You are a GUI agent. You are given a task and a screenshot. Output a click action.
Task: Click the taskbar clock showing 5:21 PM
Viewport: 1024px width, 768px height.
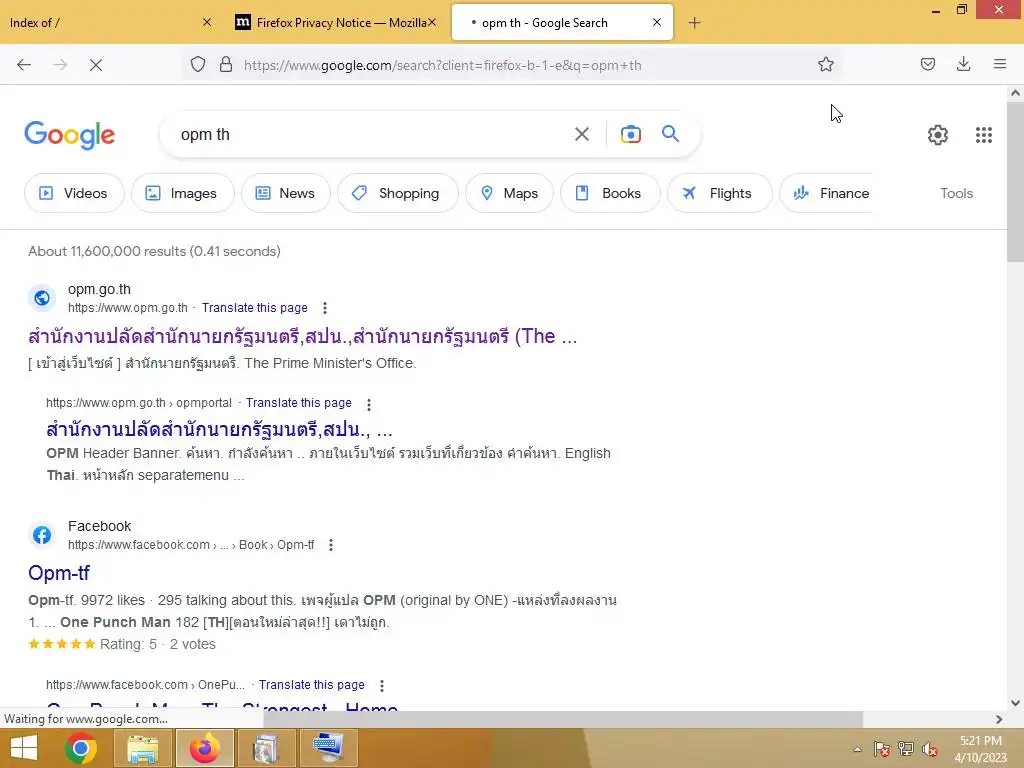click(980, 749)
